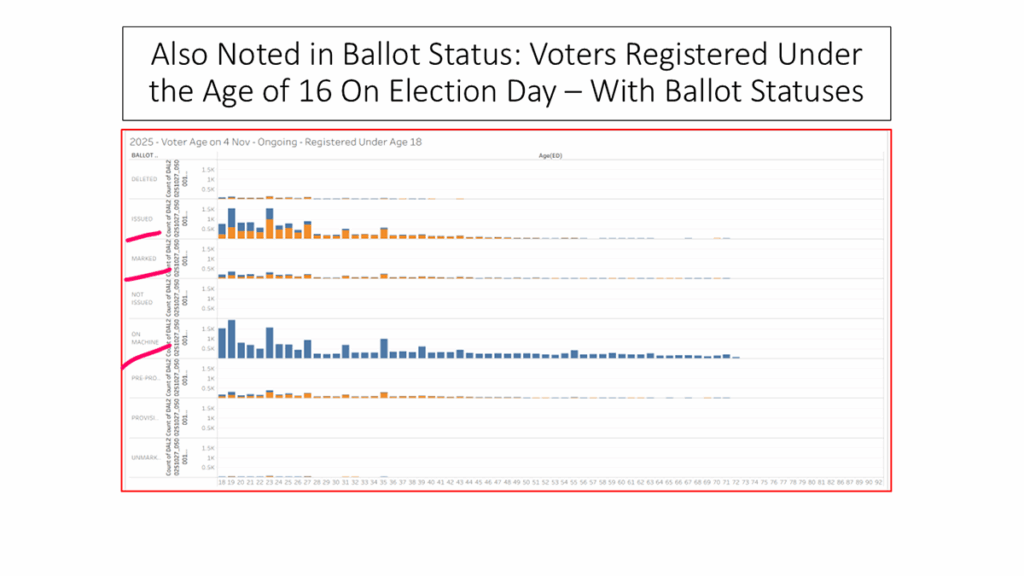Select the PROVISI row label
This screenshot has width=1024, height=576.
coord(143,418)
